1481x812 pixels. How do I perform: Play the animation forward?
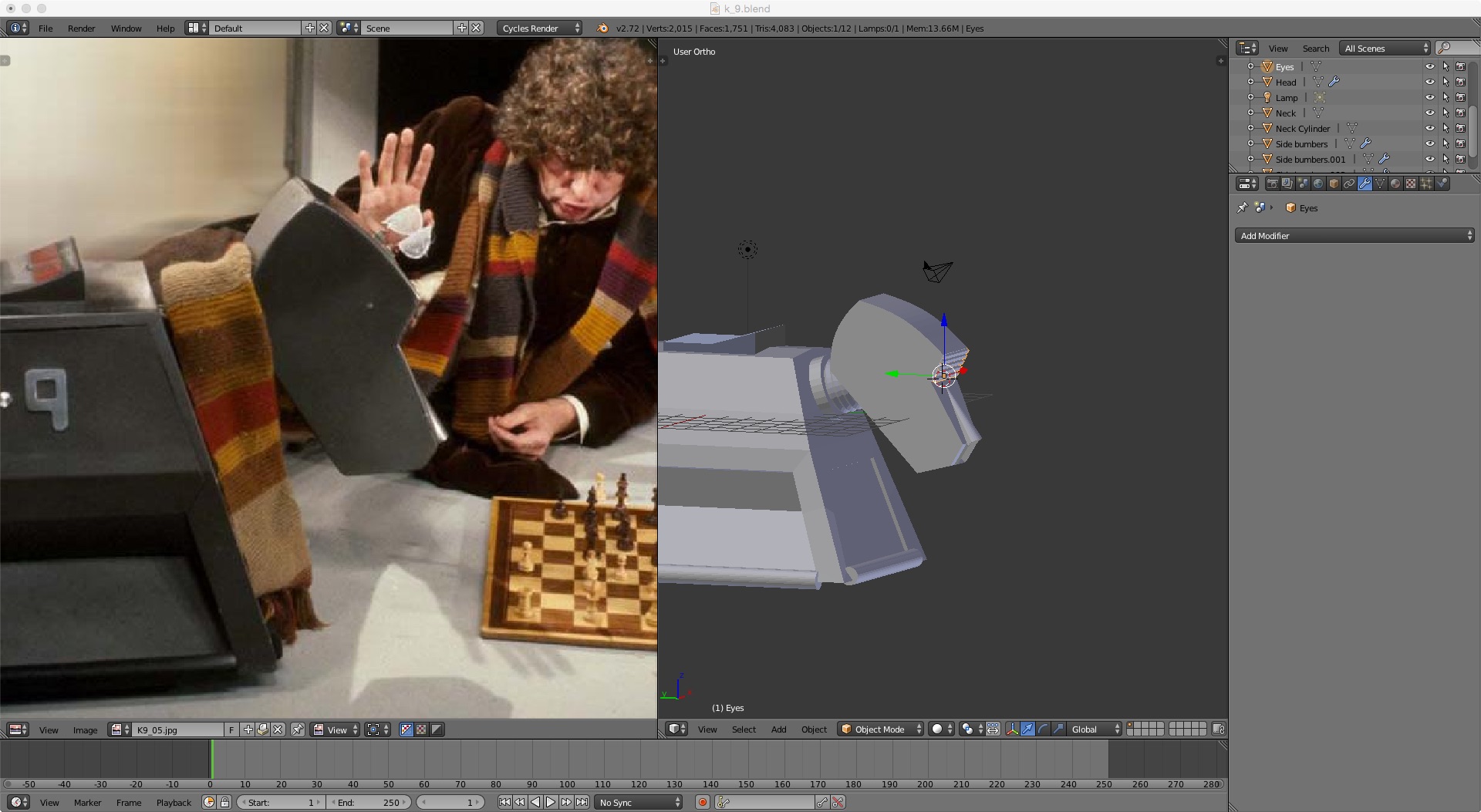point(550,802)
